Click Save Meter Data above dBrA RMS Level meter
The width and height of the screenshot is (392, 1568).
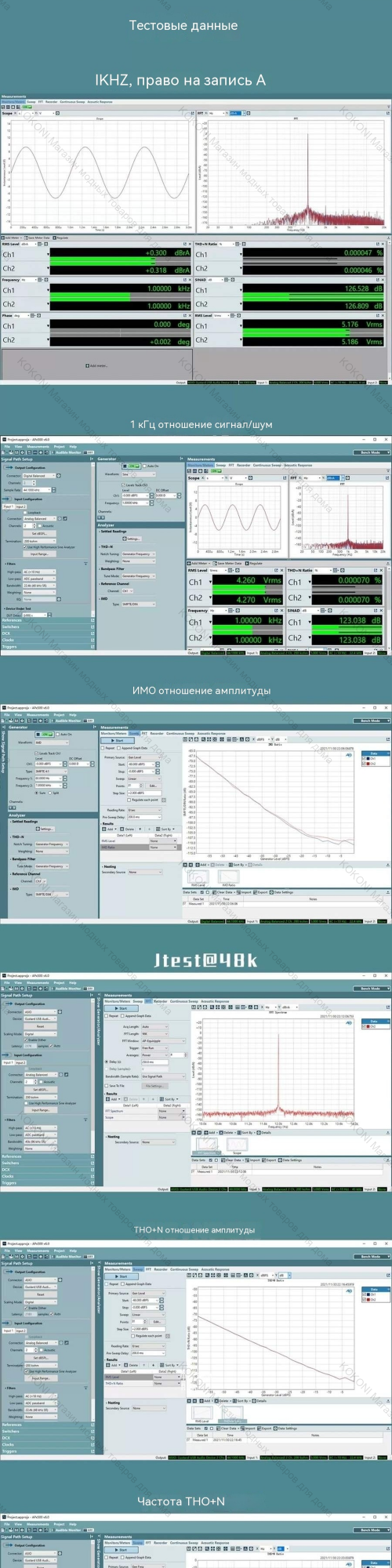click(37, 238)
